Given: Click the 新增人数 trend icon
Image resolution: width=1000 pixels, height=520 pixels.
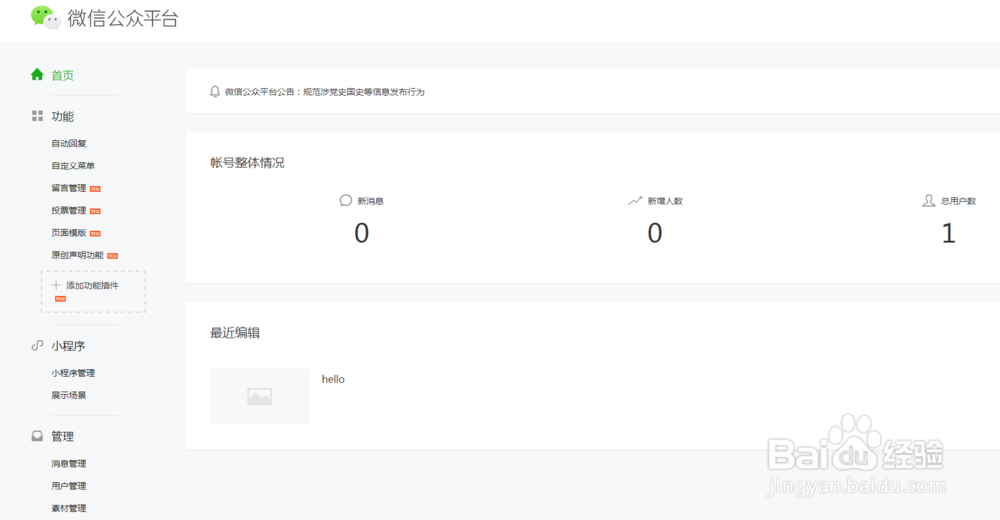Looking at the screenshot, I should 635,200.
